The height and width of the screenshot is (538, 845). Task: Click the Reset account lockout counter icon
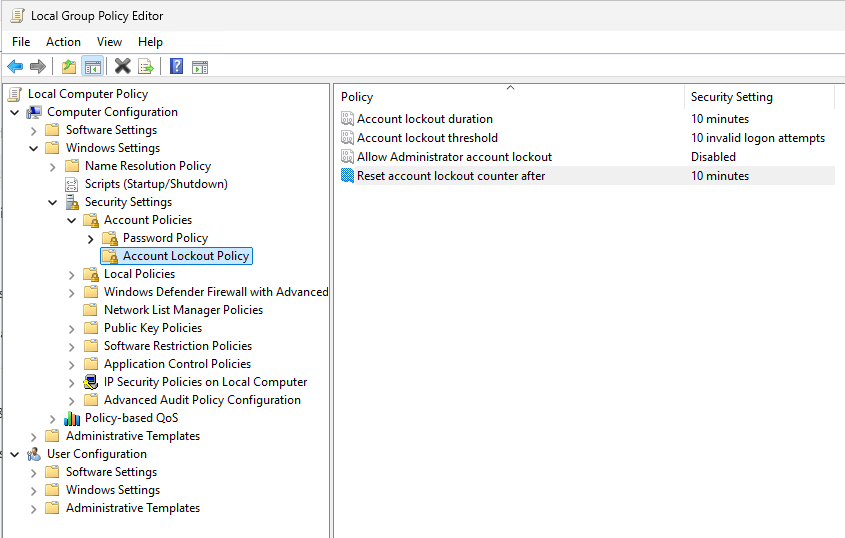(348, 176)
